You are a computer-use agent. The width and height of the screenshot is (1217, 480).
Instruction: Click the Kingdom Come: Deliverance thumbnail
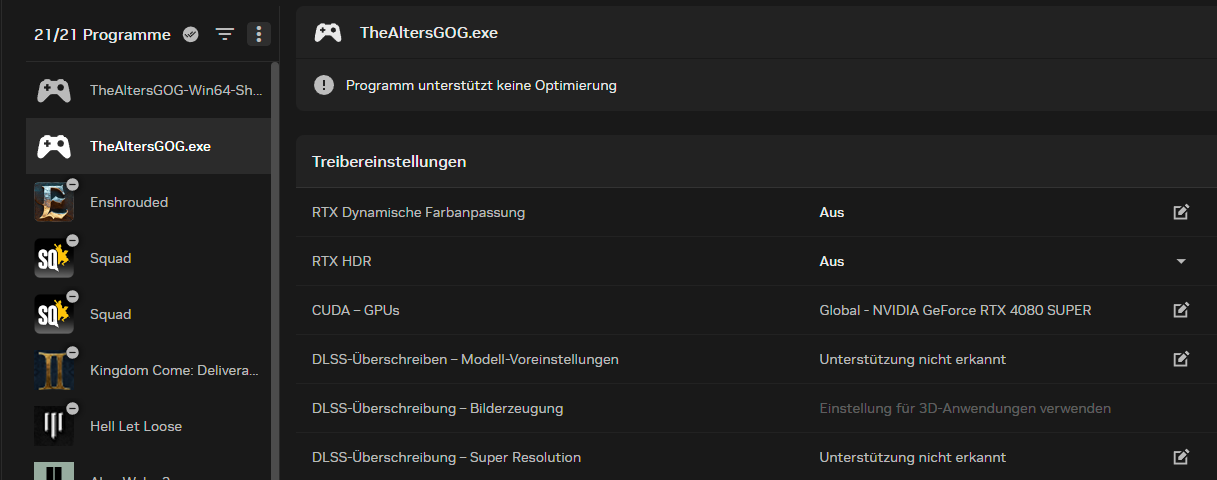point(53,371)
